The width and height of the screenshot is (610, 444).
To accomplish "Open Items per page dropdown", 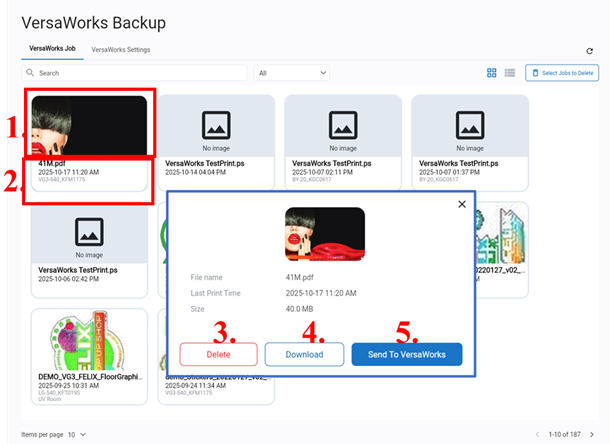I will (77, 434).
